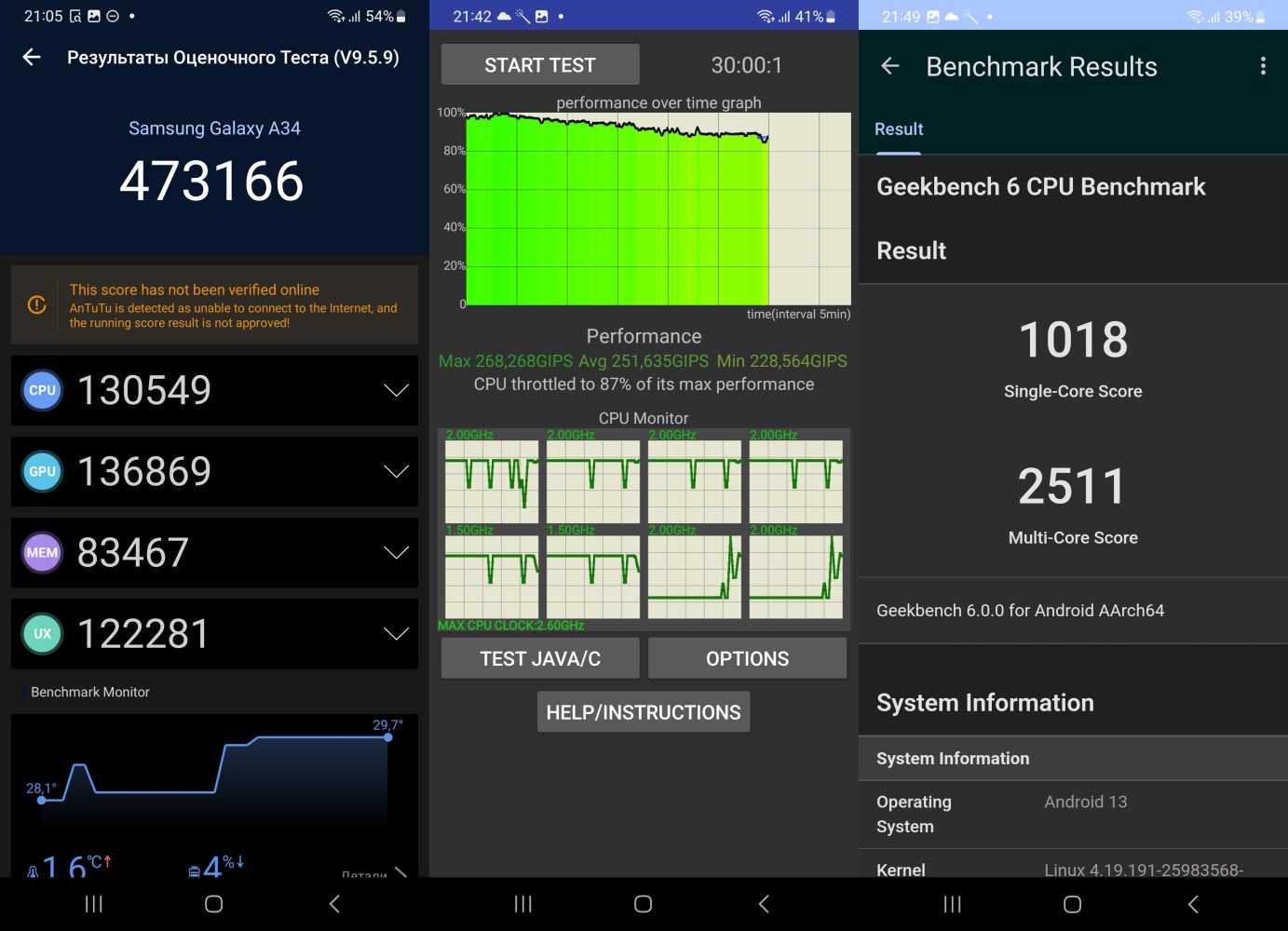Open HELP/INSTRUCTIONS
This screenshot has width=1288, height=931.
644,712
